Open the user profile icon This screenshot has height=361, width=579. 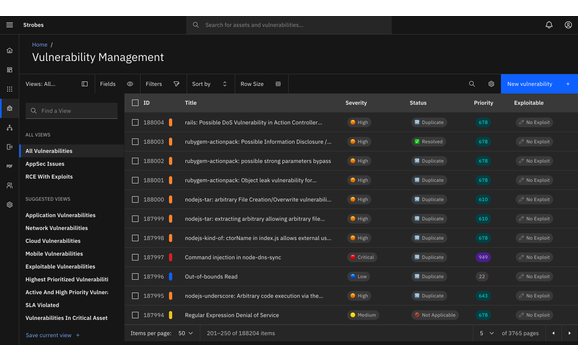tap(568, 25)
